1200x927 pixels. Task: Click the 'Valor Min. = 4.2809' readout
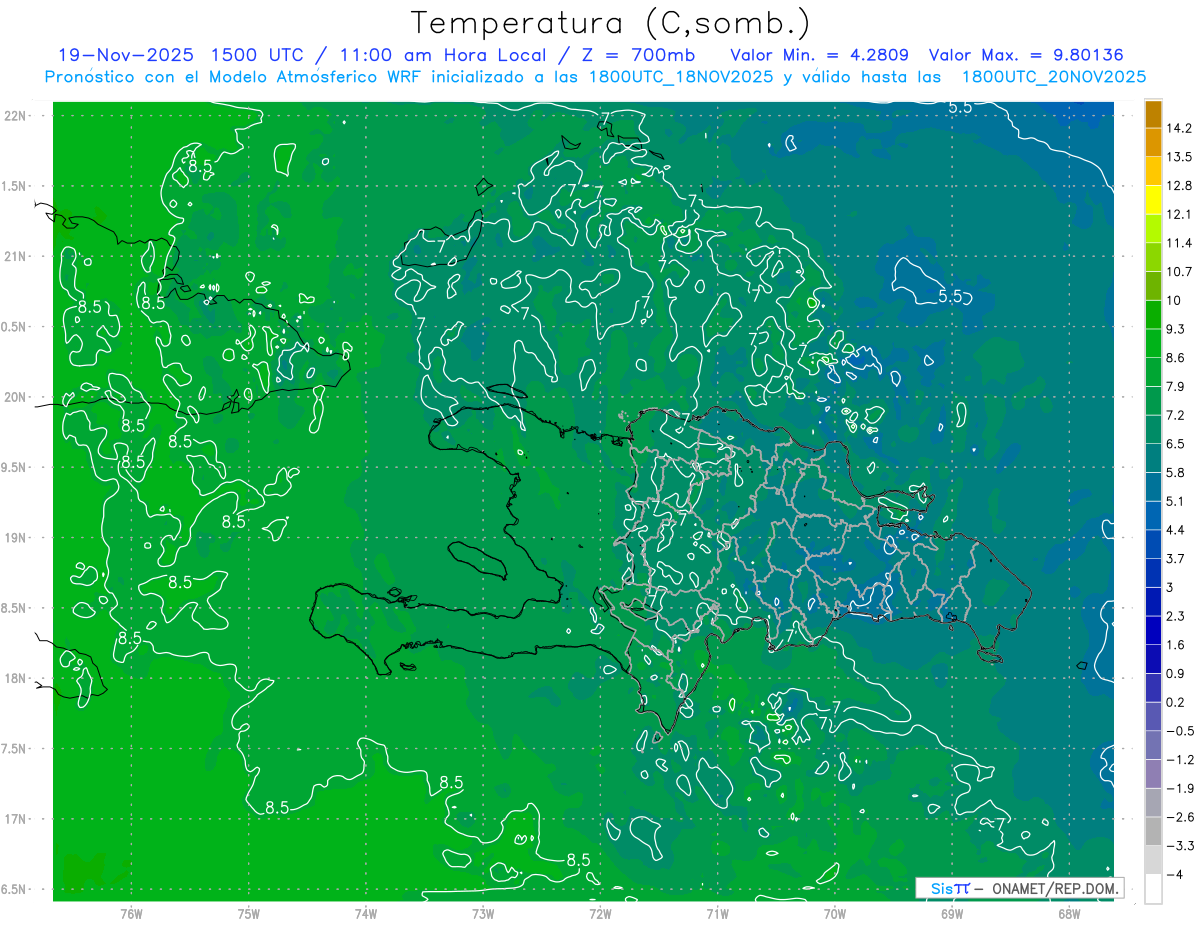point(819,54)
